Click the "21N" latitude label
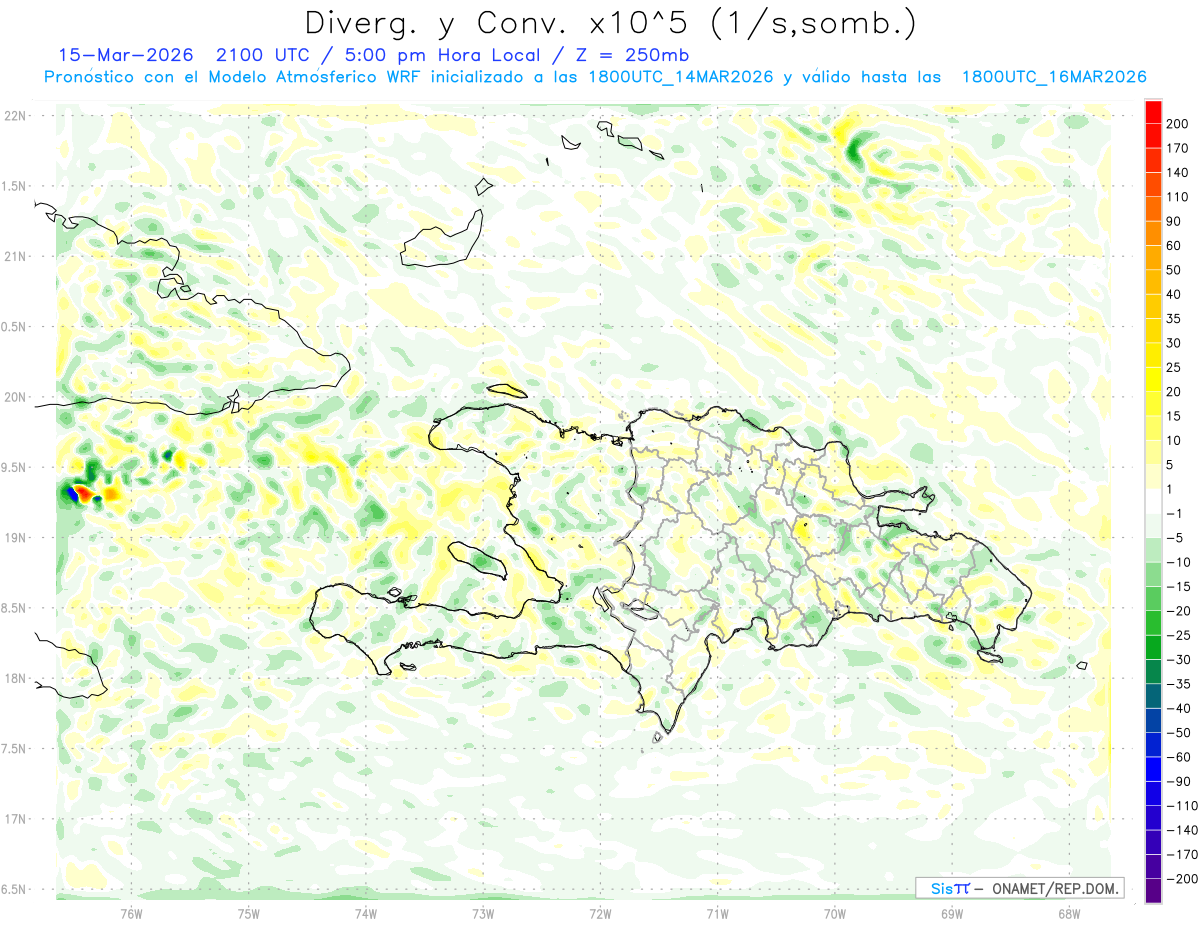 15,256
